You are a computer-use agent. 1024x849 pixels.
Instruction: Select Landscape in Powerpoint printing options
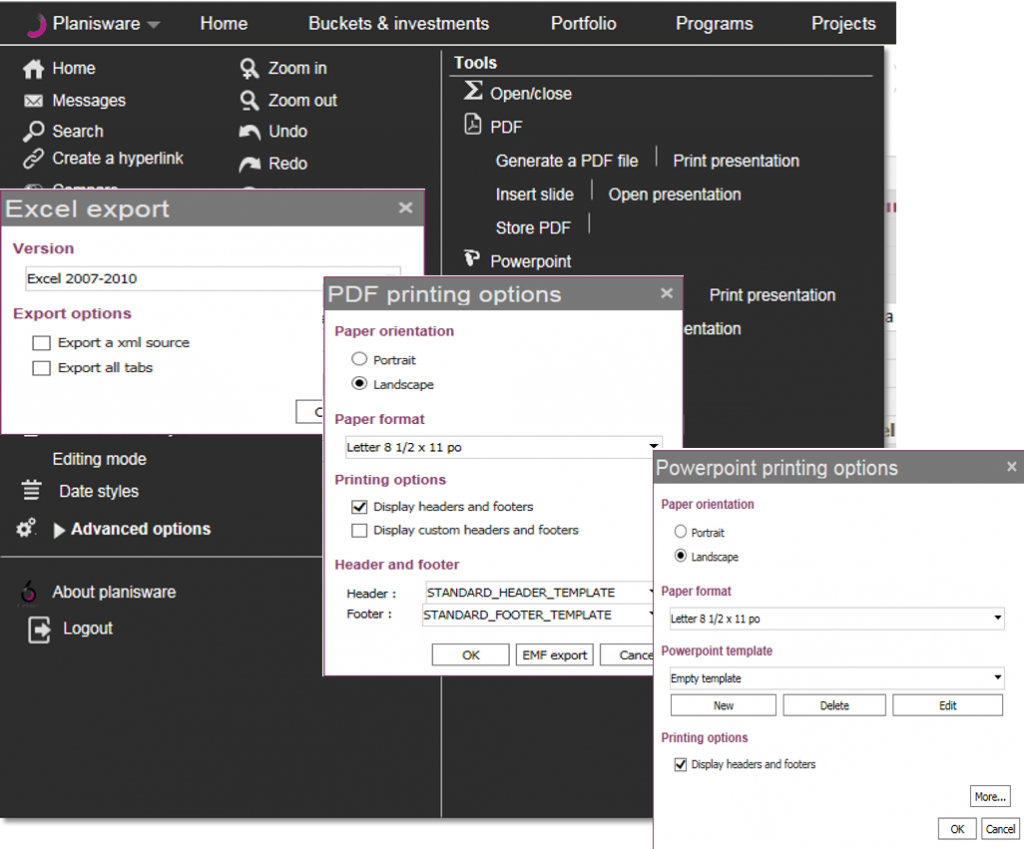(680, 556)
